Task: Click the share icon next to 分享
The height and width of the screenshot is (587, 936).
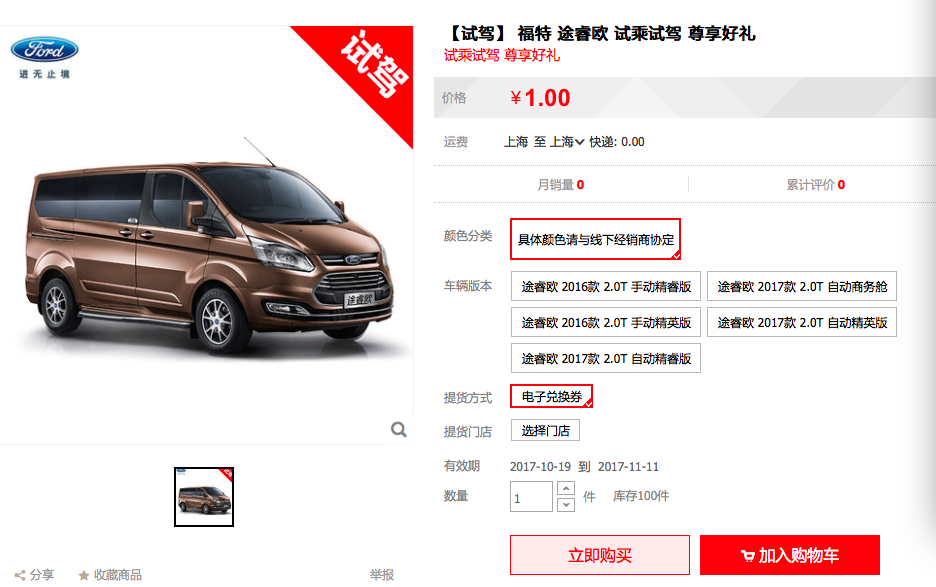Action: [x=20, y=576]
